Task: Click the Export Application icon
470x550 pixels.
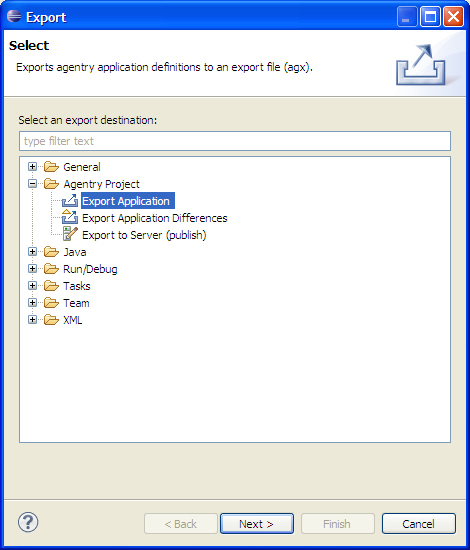Action: pyautogui.click(x=70, y=201)
